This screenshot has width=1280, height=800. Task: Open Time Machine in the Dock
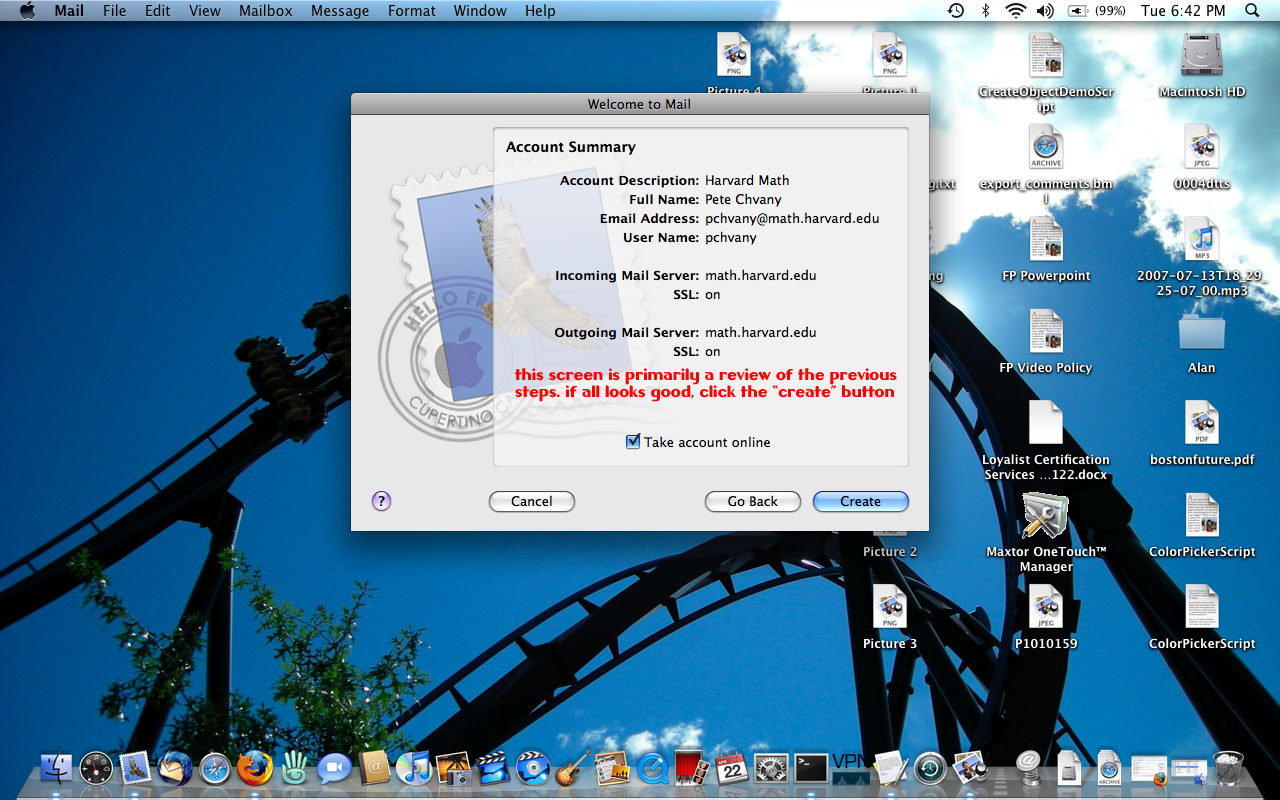click(929, 768)
